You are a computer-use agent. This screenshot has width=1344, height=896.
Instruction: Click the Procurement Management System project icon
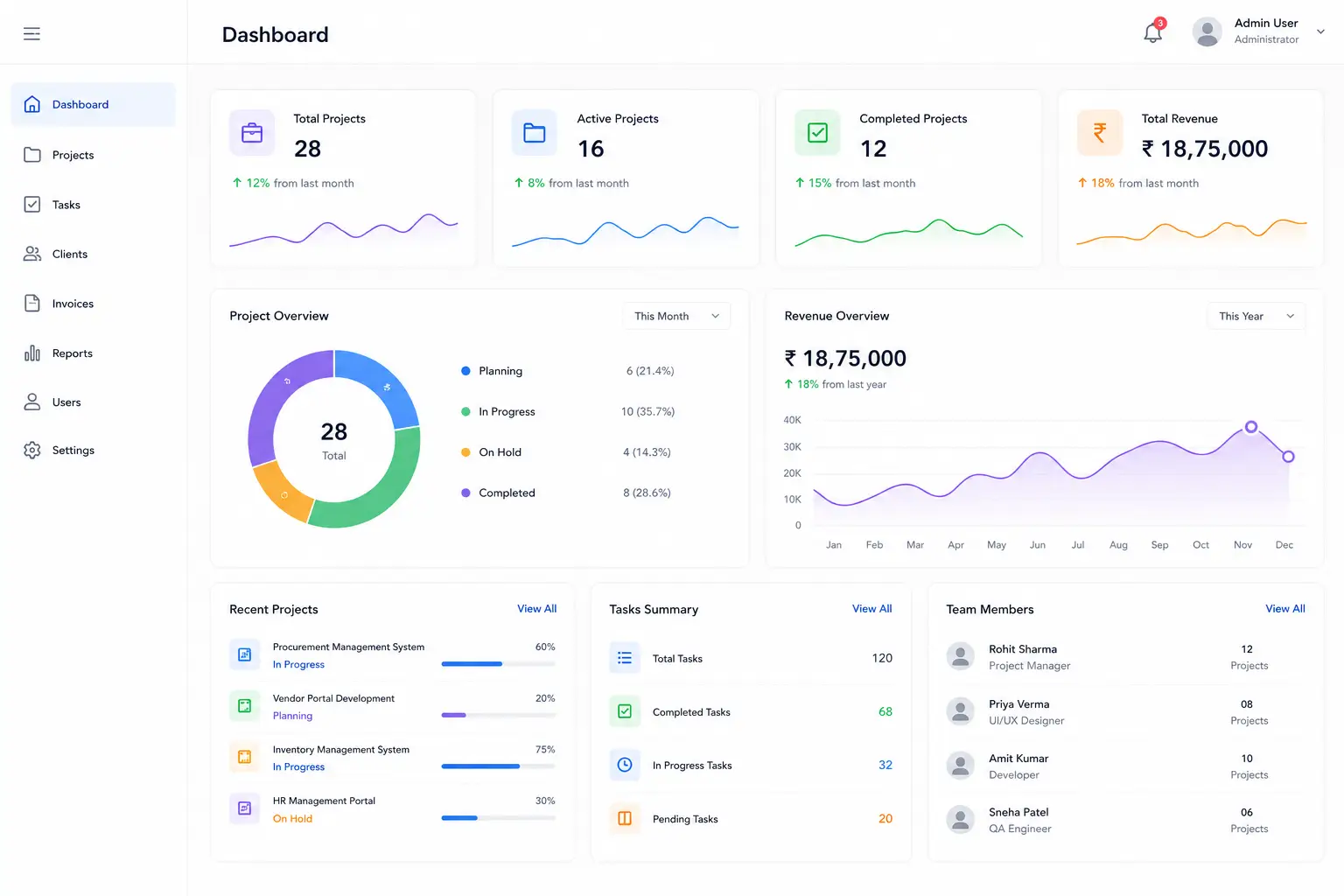(244, 654)
